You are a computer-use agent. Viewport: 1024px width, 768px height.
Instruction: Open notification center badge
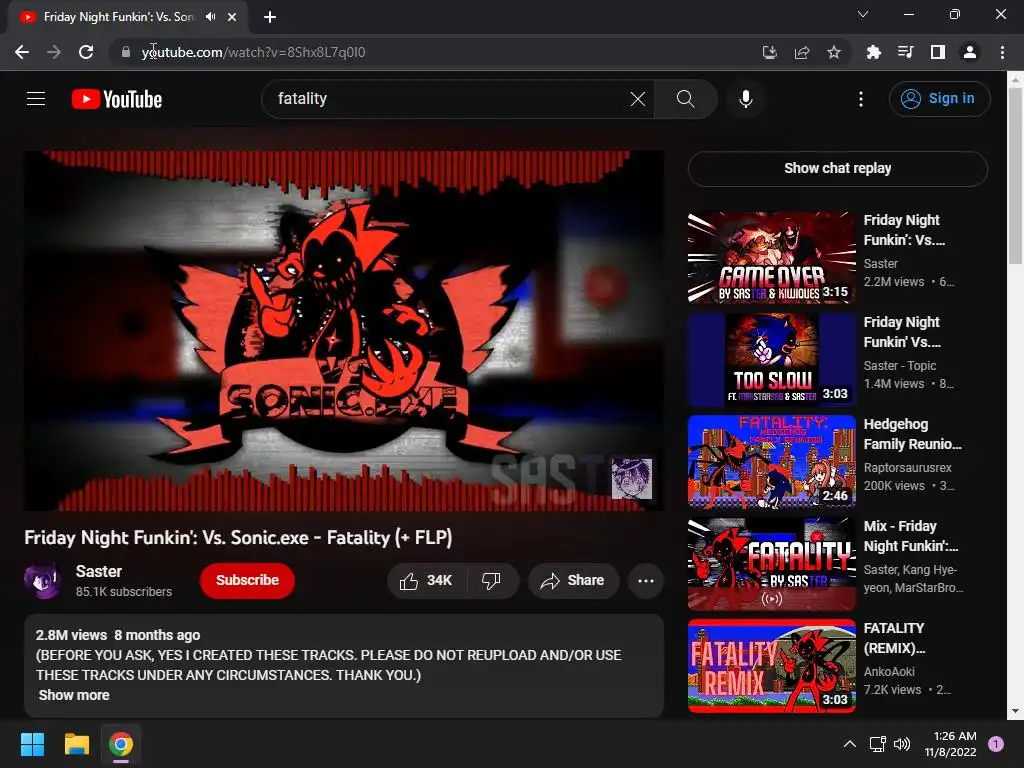996,744
